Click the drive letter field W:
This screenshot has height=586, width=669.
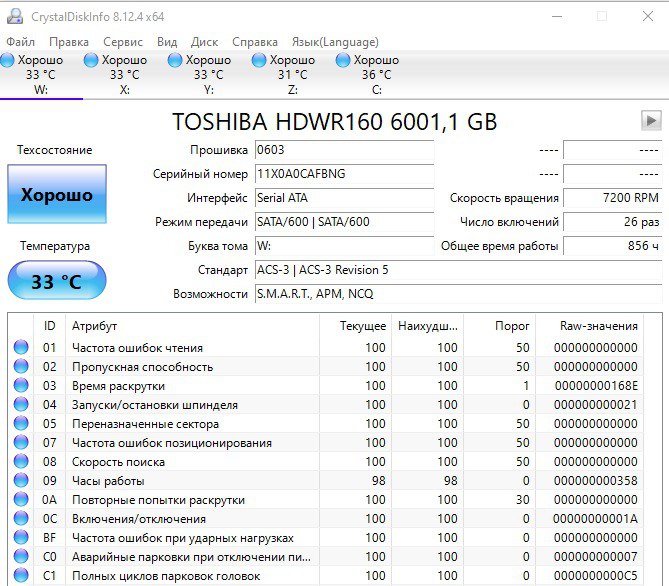coord(344,246)
